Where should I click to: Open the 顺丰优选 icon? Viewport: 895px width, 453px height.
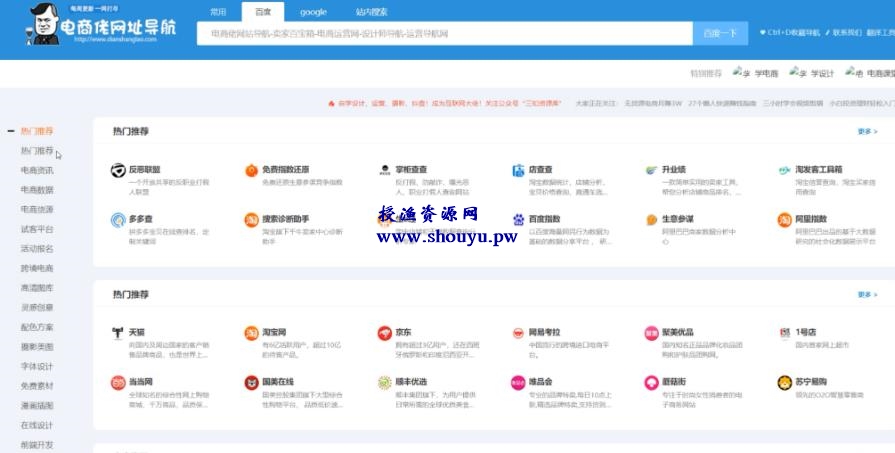[385, 382]
